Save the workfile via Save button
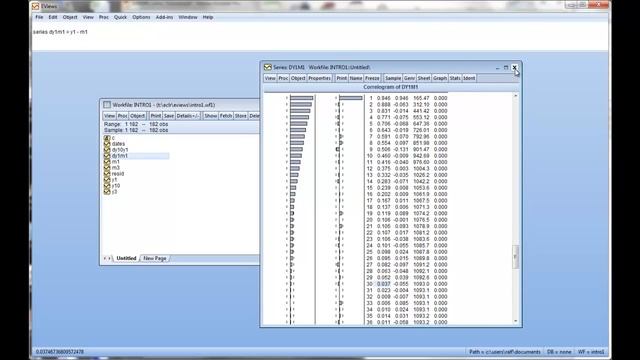640x360 pixels. [x=169, y=116]
